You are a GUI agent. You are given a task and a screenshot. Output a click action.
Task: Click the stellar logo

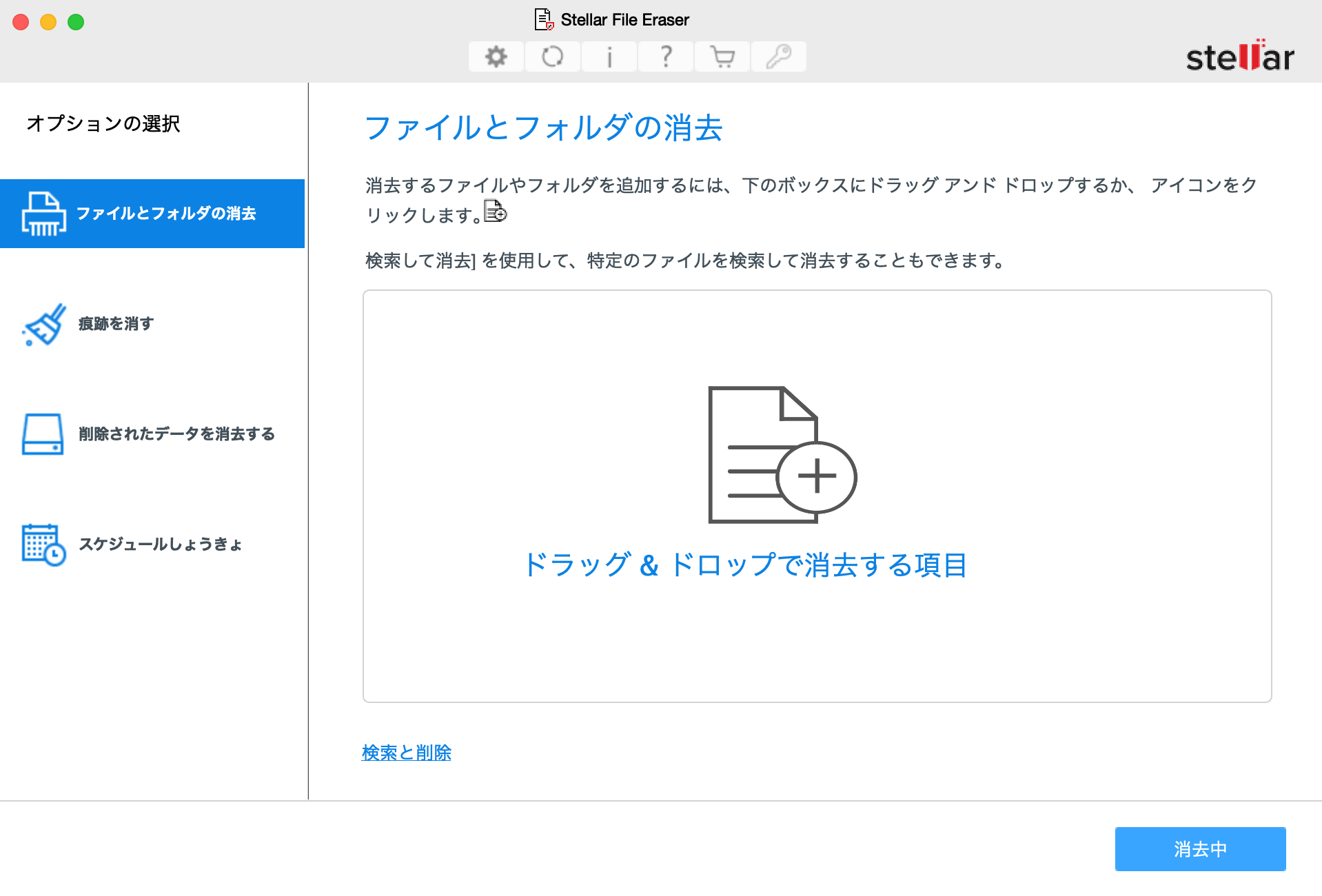[x=1240, y=56]
